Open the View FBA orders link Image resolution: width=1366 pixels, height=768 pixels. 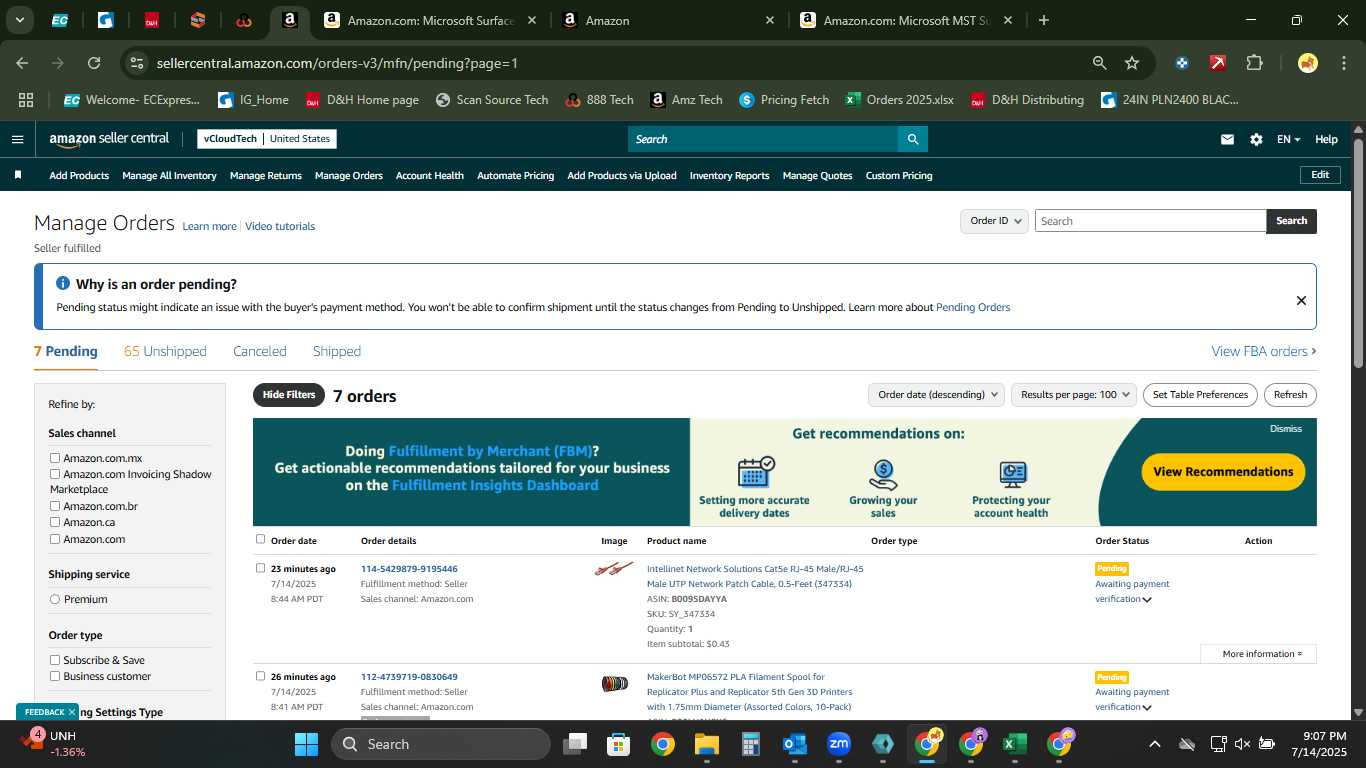tap(1264, 351)
